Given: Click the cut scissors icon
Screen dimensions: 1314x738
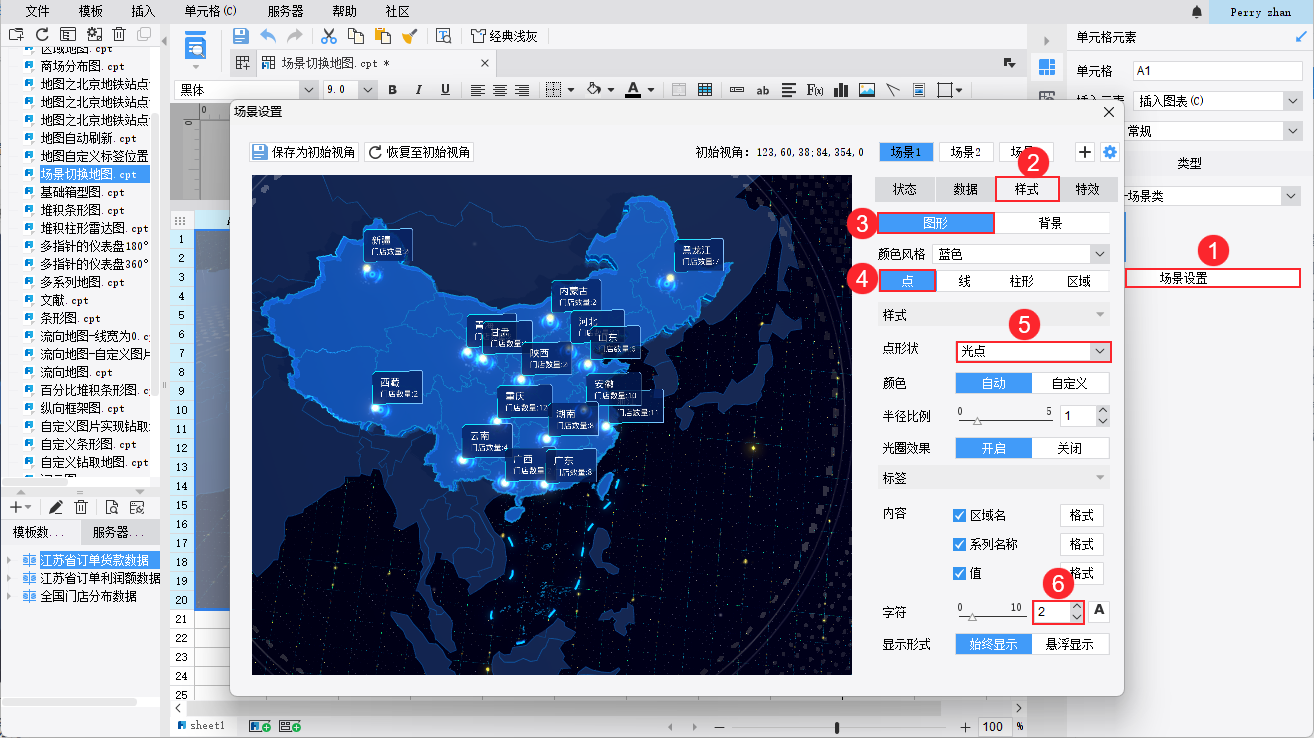Looking at the screenshot, I should [x=328, y=36].
